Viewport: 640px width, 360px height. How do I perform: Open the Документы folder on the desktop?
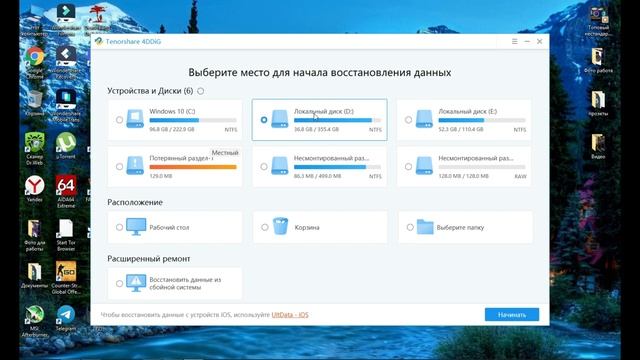35,271
